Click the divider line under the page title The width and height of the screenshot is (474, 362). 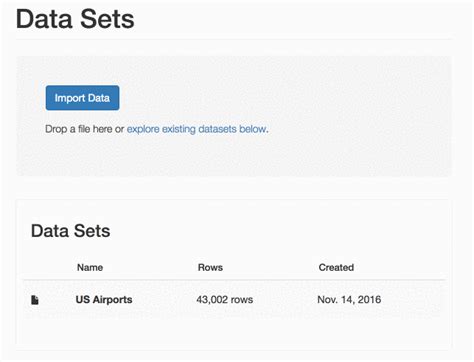[234, 39]
